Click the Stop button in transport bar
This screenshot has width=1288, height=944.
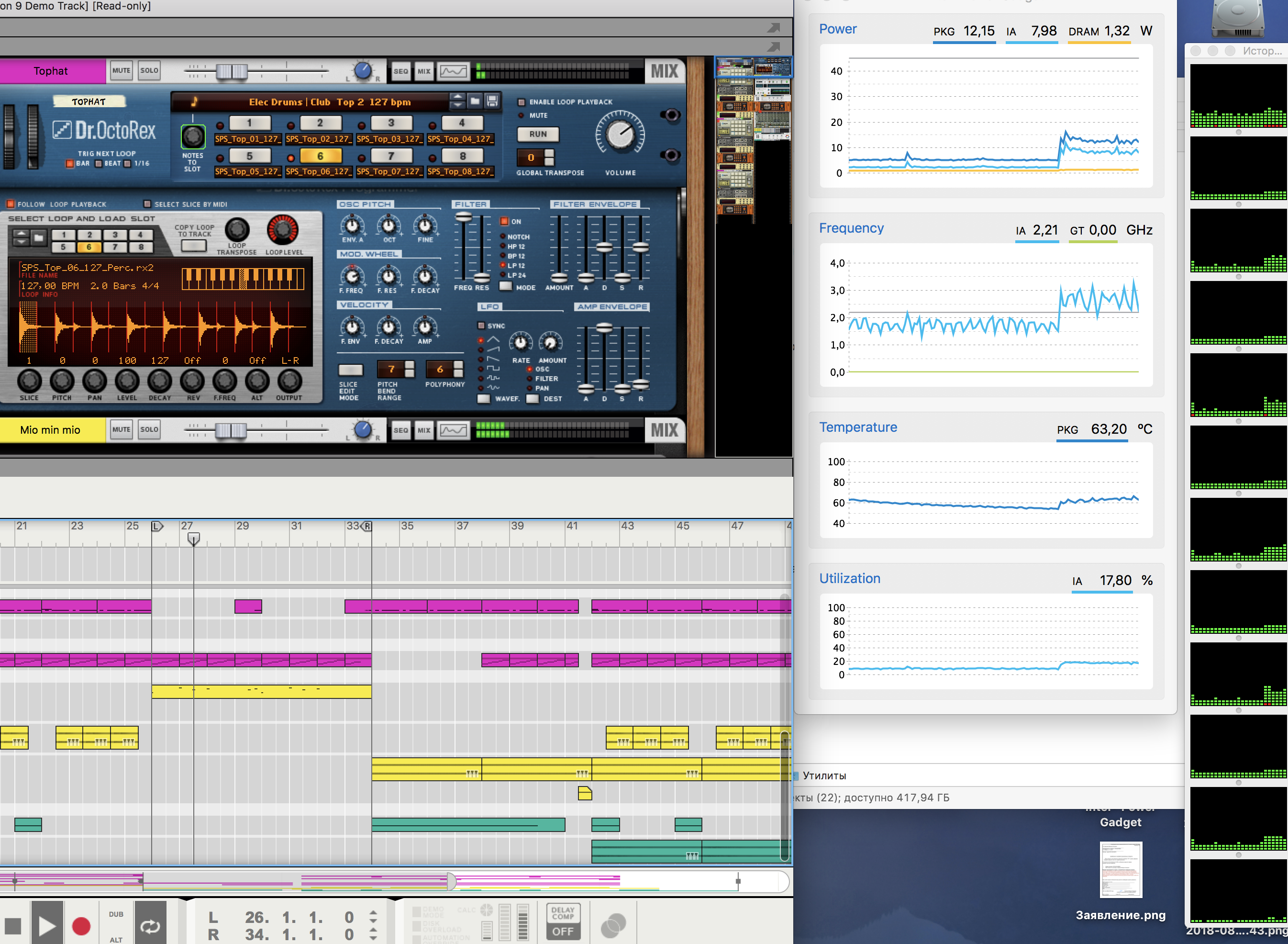click(x=12, y=926)
